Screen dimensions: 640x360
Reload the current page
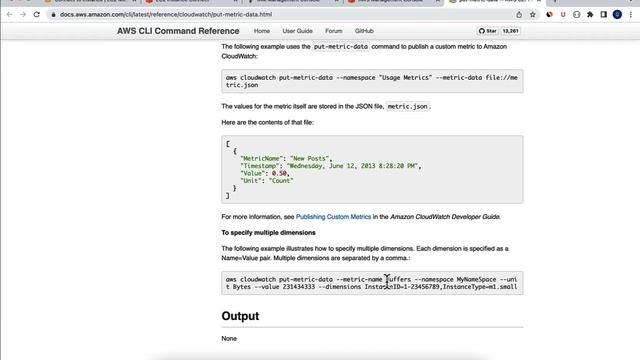click(x=36, y=14)
